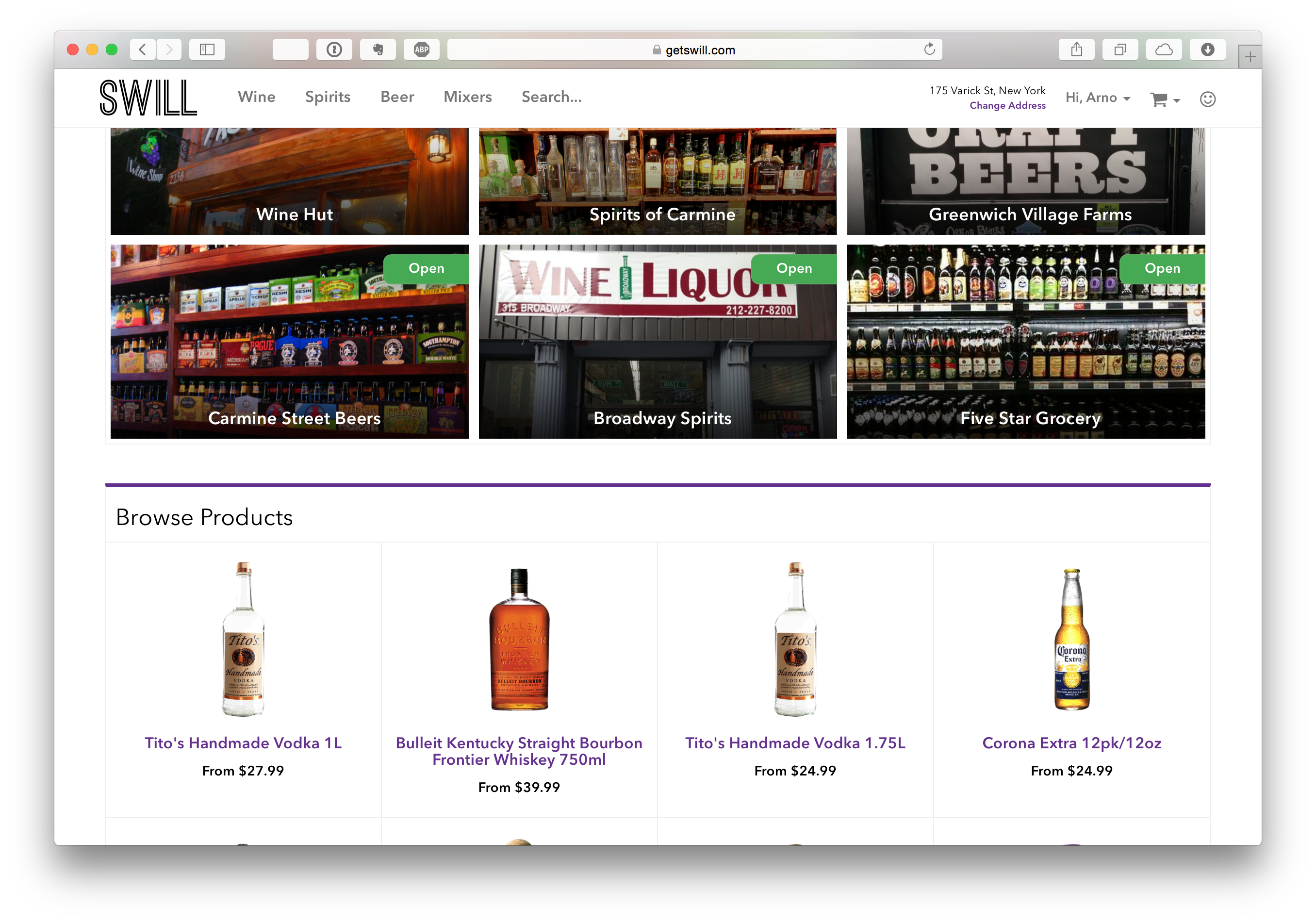
Task: Open the 1Password extension icon
Action: [x=334, y=50]
